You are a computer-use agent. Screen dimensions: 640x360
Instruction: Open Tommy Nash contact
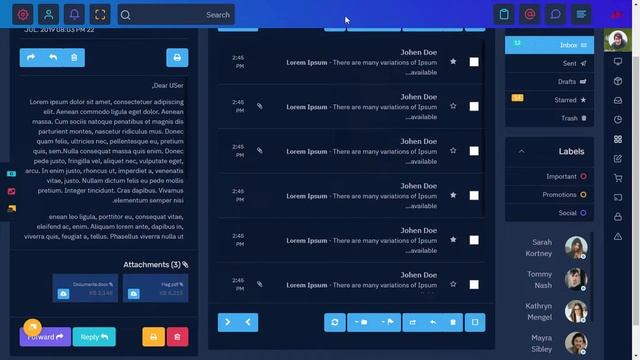[557, 280]
